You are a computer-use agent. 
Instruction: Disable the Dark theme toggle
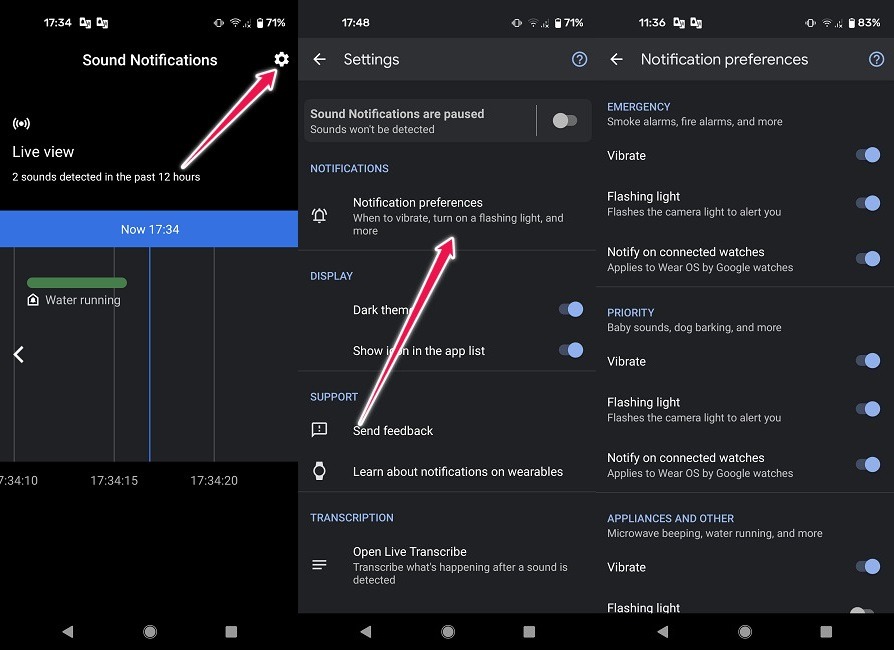tap(570, 309)
